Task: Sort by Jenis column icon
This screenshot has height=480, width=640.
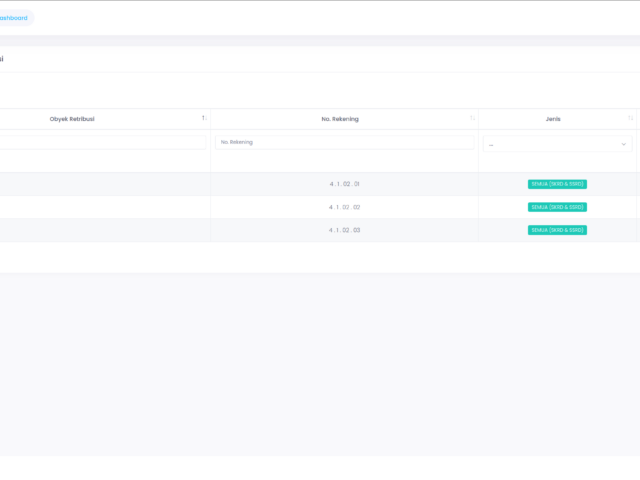Action: [630, 118]
